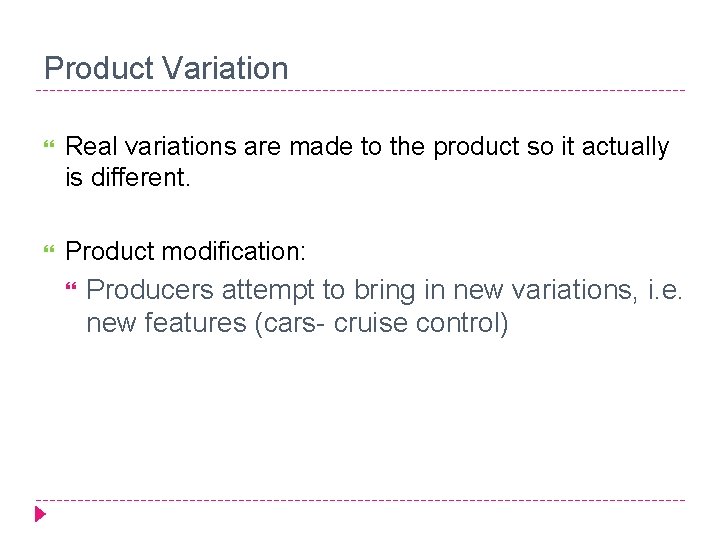Click the pink triangle arrow at bottom left
This screenshot has width=720, height=540.
(x=40, y=514)
